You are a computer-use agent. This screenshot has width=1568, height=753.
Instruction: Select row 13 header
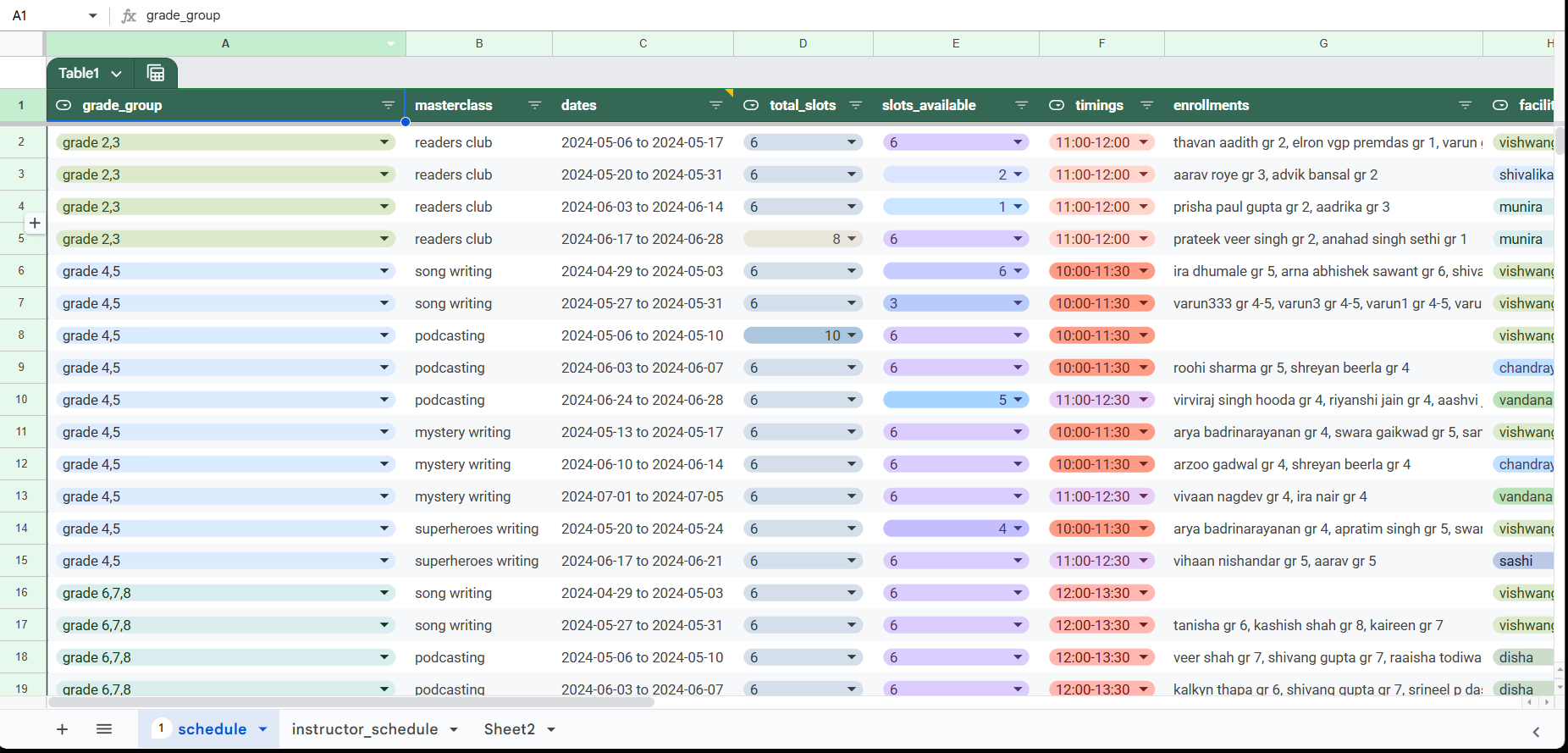[x=22, y=496]
